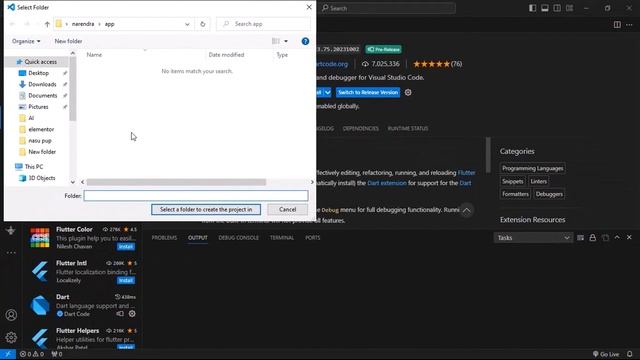Customize layout icon in title bar
This screenshot has height=360, width=640.
[569, 8]
